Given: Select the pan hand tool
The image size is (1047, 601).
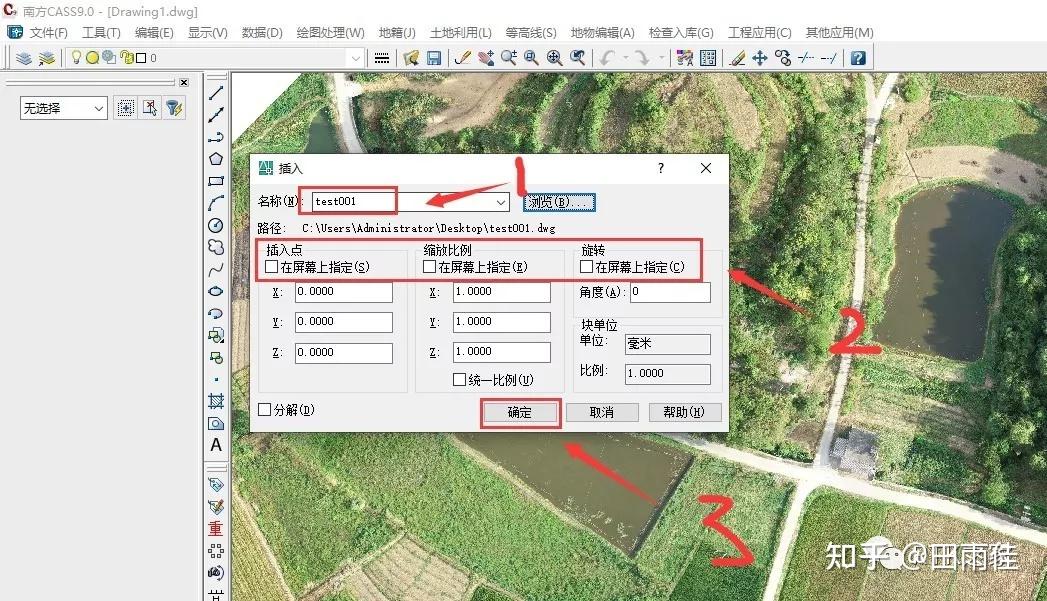Looking at the screenshot, I should (486, 58).
